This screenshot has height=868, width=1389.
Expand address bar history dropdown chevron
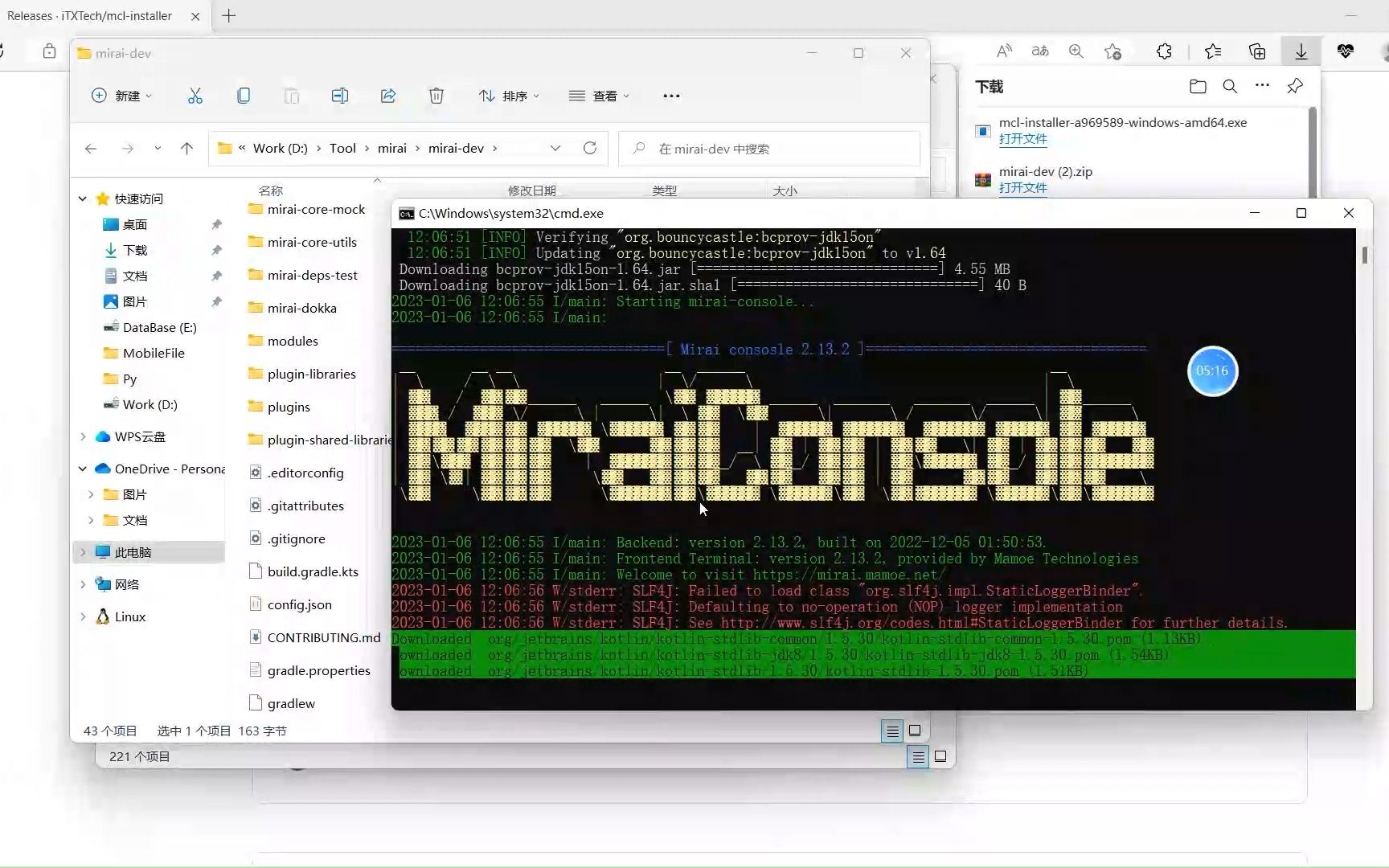[555, 148]
